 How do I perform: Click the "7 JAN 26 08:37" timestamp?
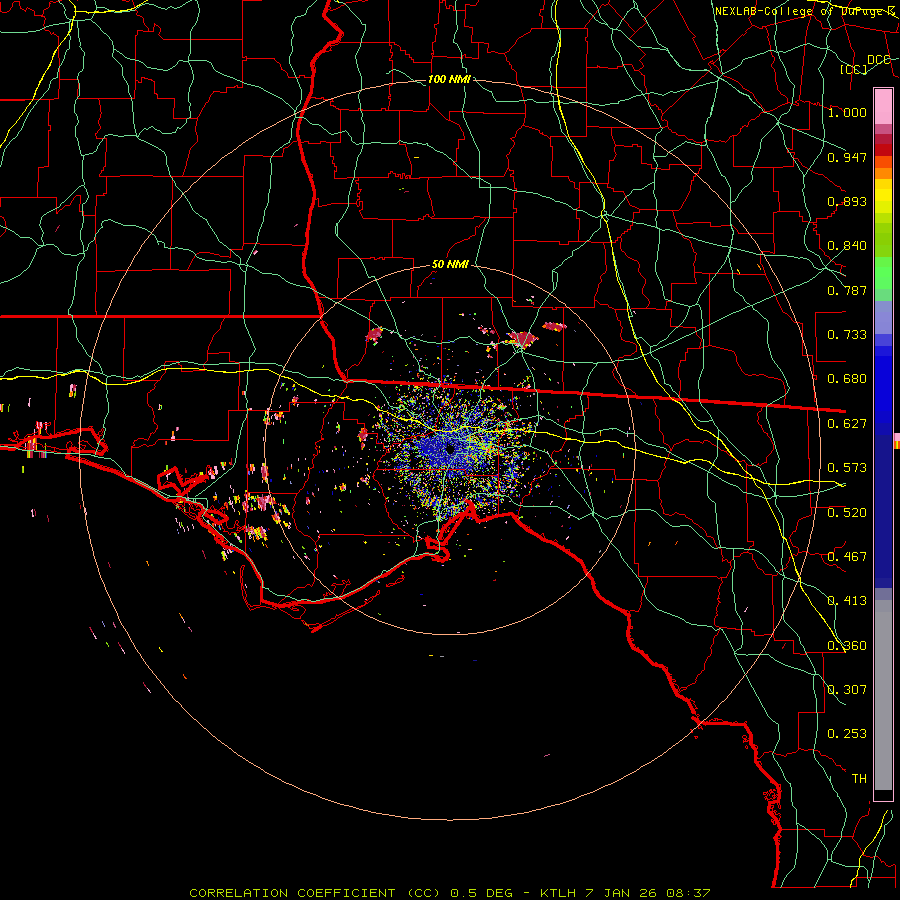pos(647,893)
